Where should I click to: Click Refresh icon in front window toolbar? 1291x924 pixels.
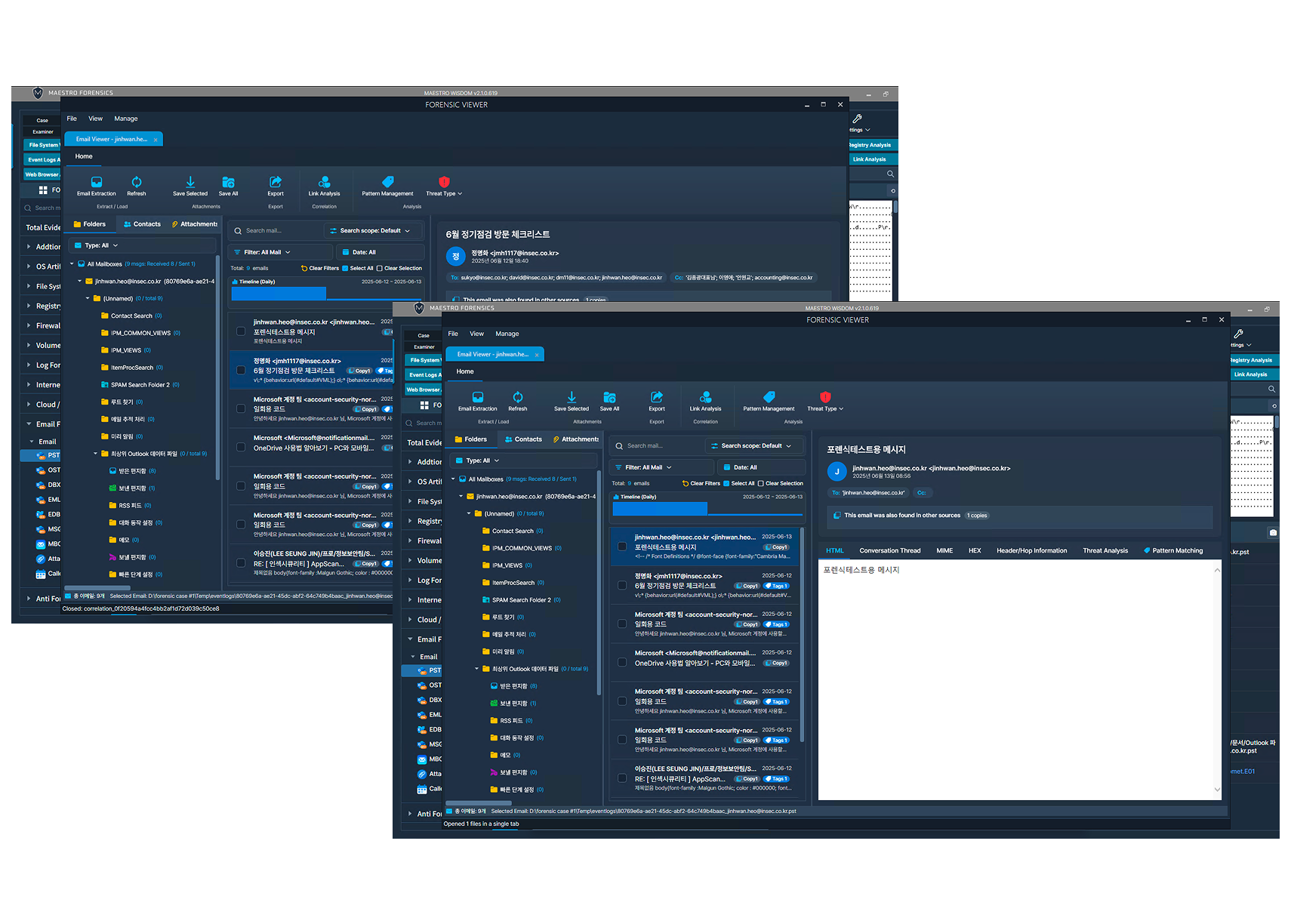coord(518,397)
